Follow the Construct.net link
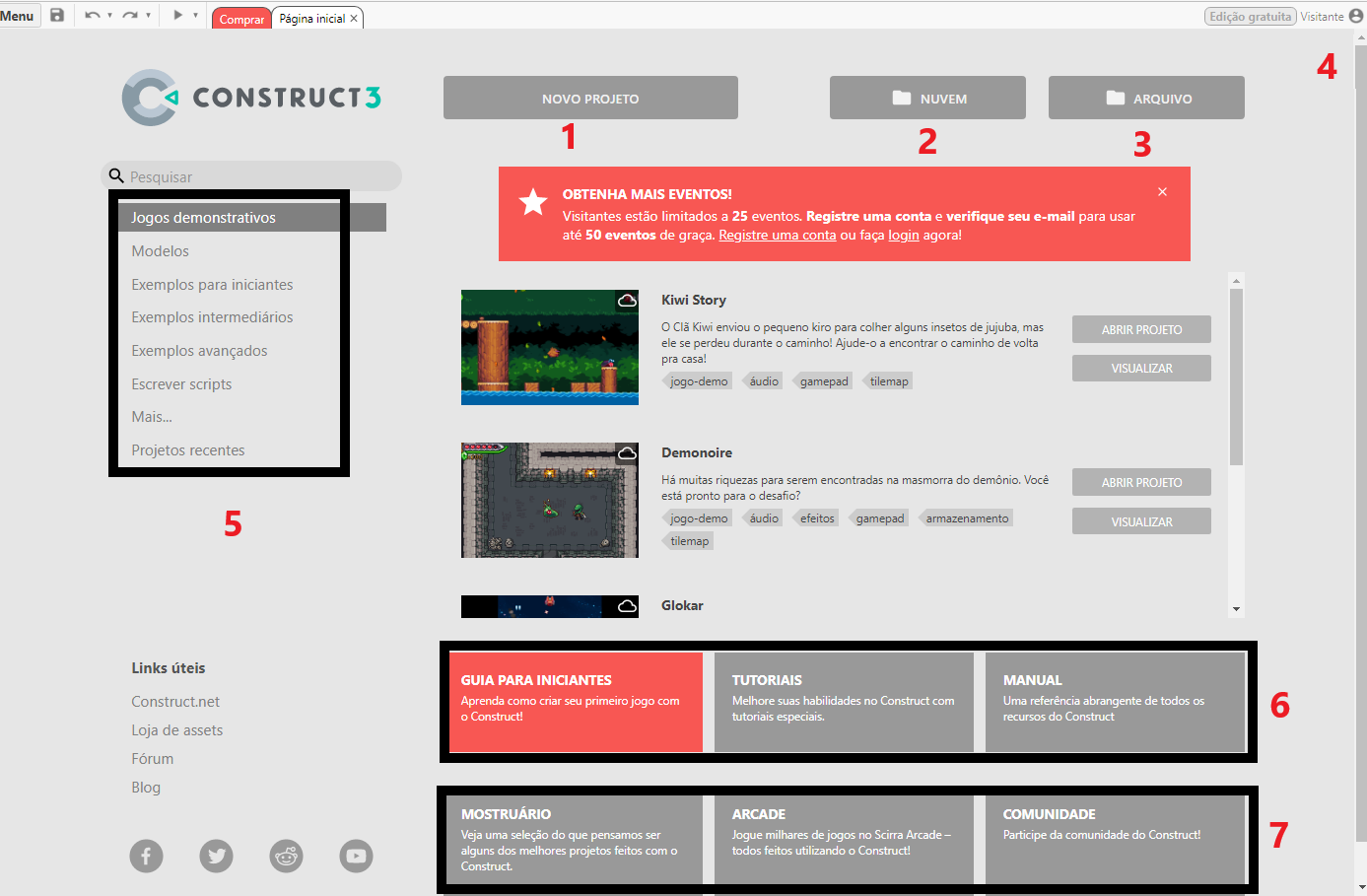Screen dimensions: 1367x896 [x=175, y=702]
